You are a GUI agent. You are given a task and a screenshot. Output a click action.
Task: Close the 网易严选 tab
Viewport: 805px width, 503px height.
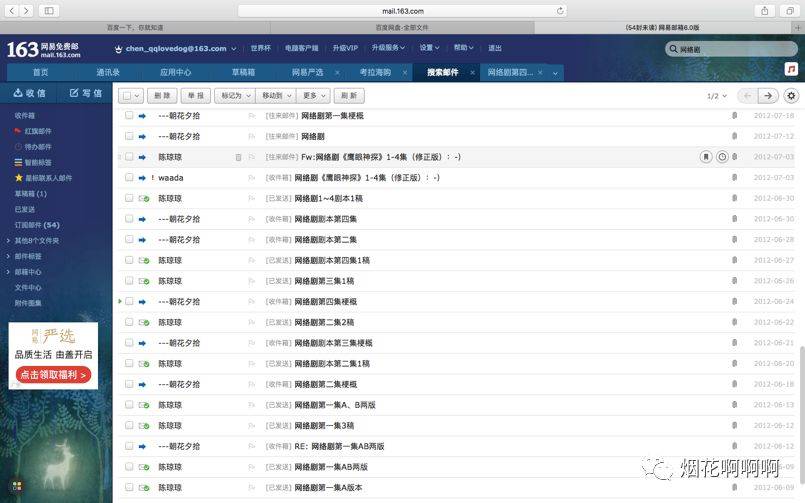[x=337, y=72]
